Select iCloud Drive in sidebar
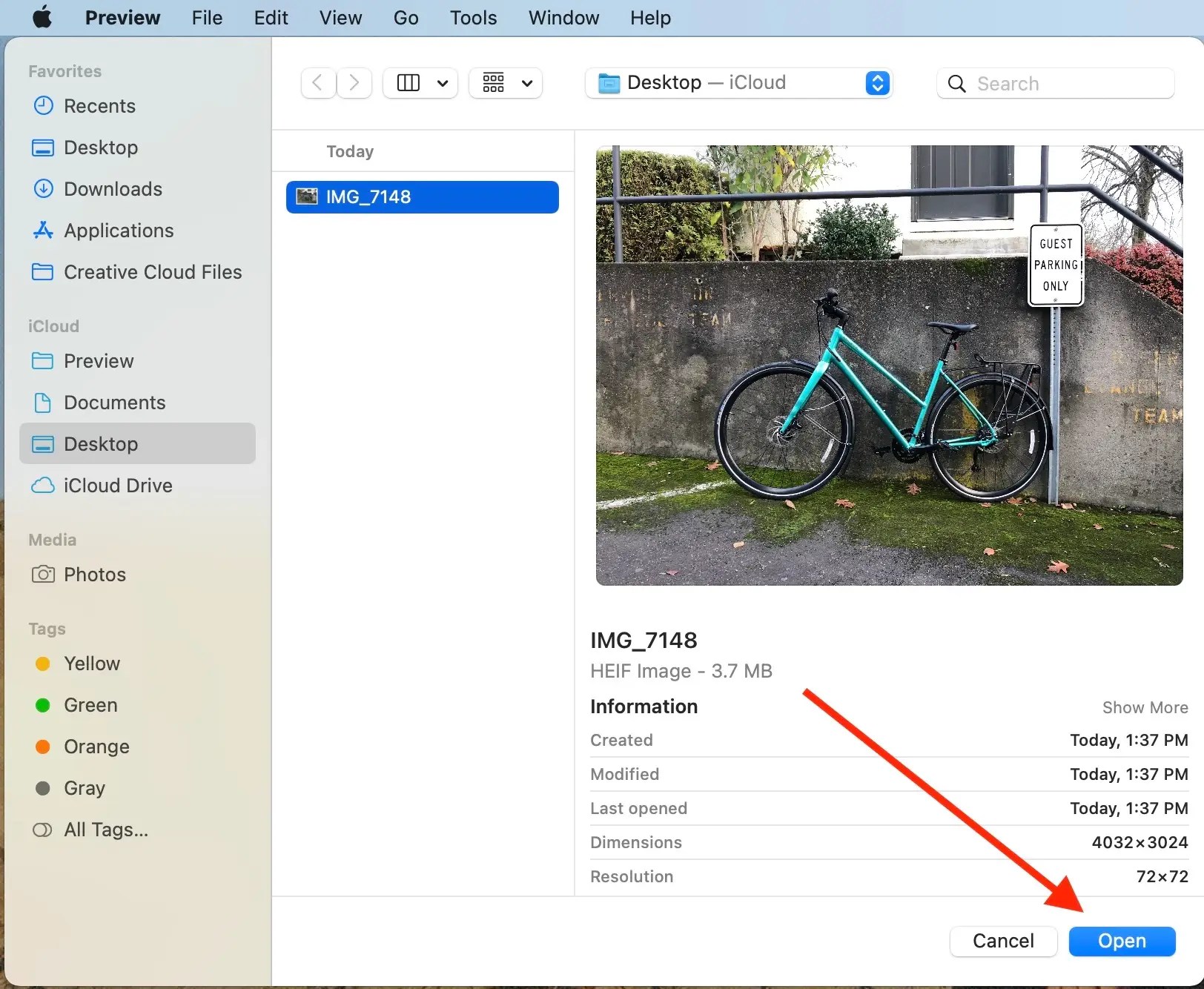 pyautogui.click(x=138, y=486)
